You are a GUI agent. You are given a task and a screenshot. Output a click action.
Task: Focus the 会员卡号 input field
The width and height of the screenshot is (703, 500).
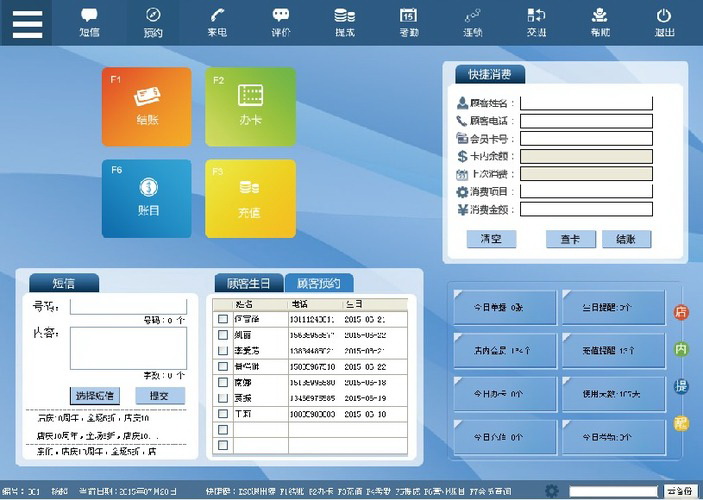point(586,139)
